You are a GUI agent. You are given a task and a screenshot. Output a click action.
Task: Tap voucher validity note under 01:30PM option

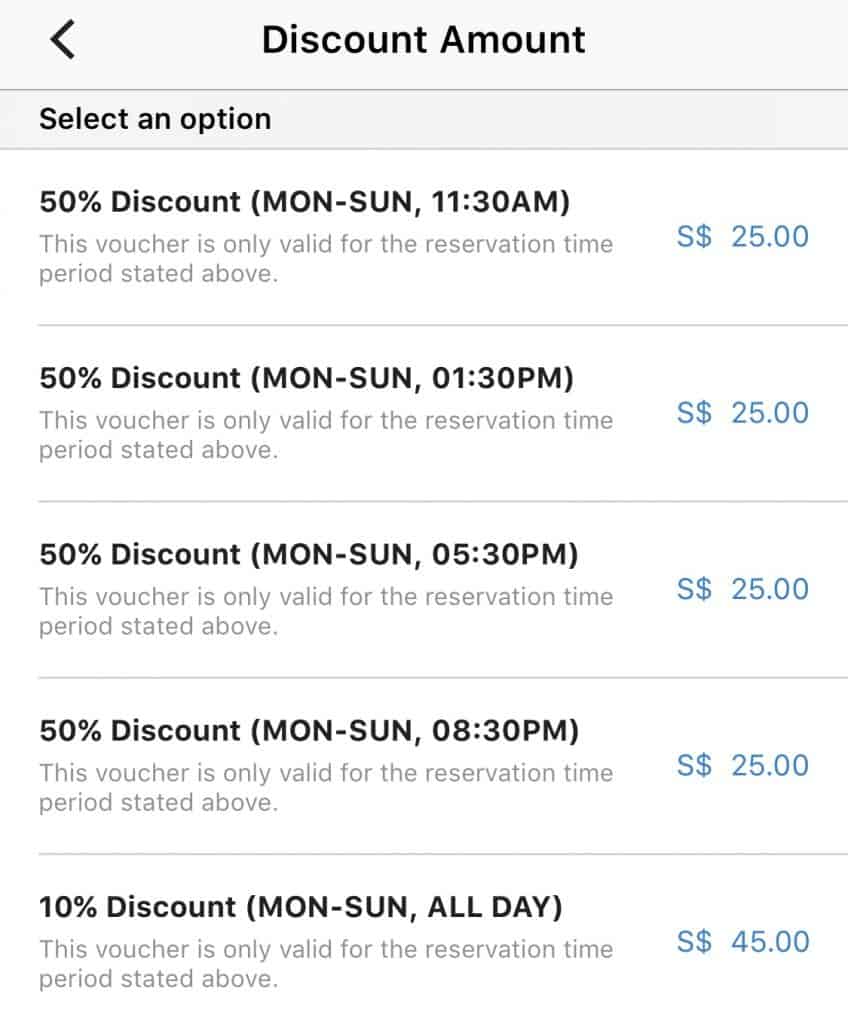pyautogui.click(x=326, y=435)
